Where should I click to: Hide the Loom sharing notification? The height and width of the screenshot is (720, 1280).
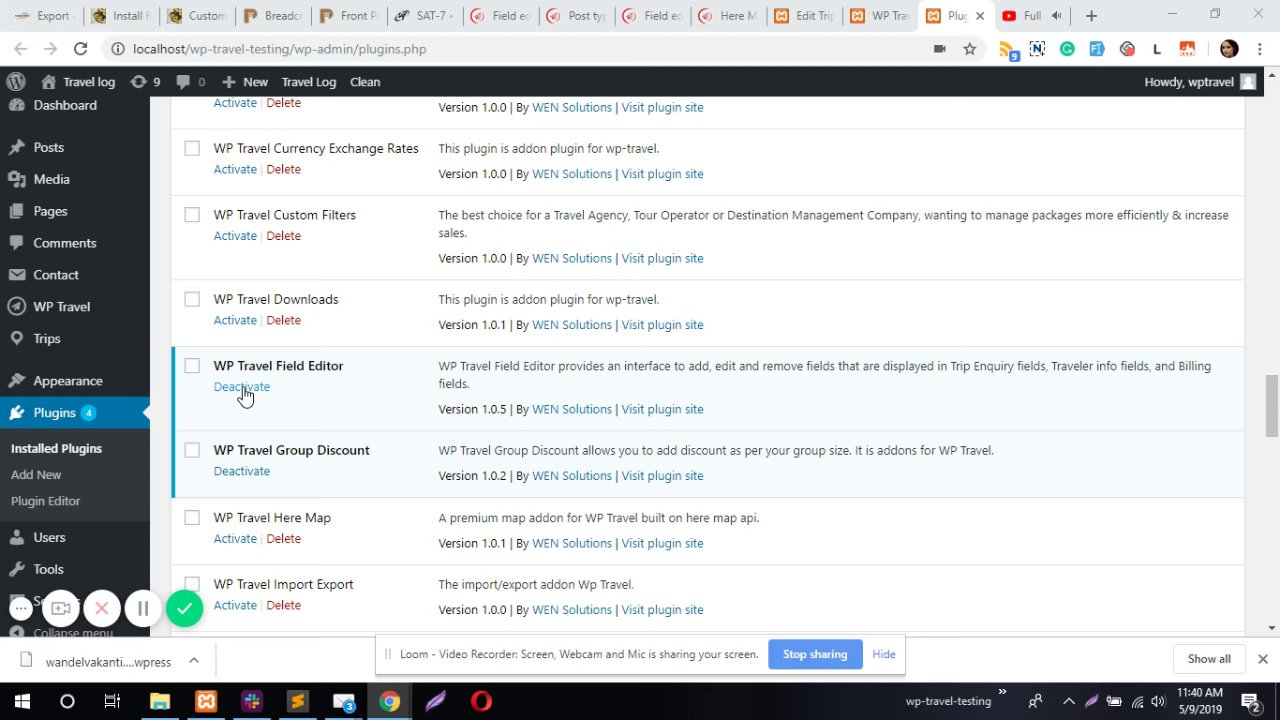coord(884,654)
